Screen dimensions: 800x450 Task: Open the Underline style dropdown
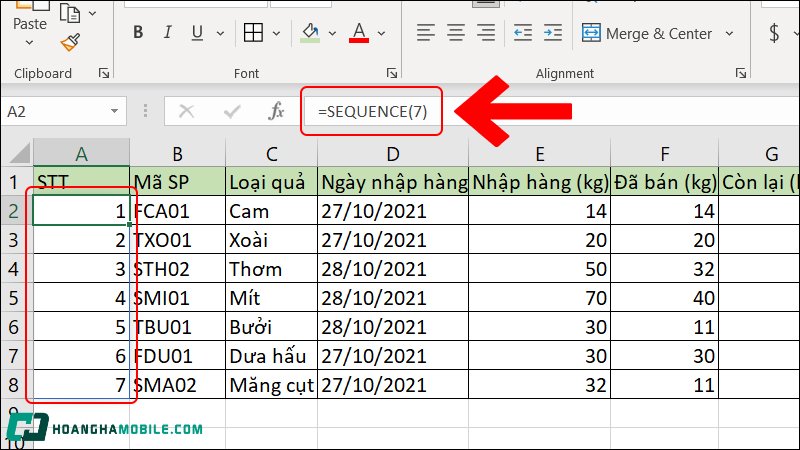point(220,34)
